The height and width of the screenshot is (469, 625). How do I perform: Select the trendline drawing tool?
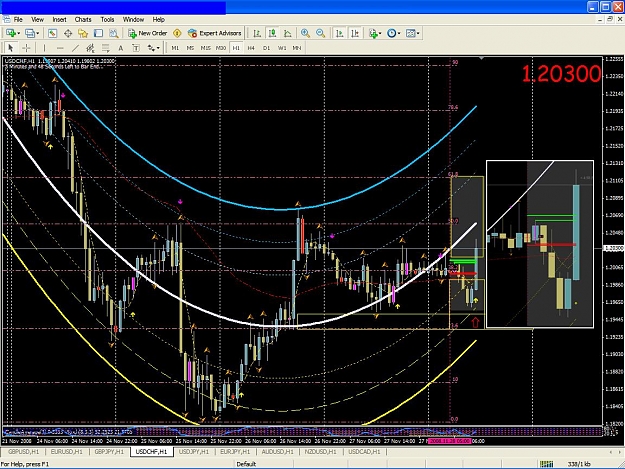point(75,48)
